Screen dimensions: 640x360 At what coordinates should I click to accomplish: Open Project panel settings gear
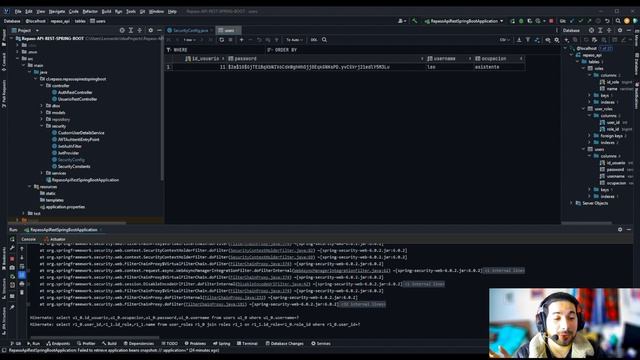(150, 30)
